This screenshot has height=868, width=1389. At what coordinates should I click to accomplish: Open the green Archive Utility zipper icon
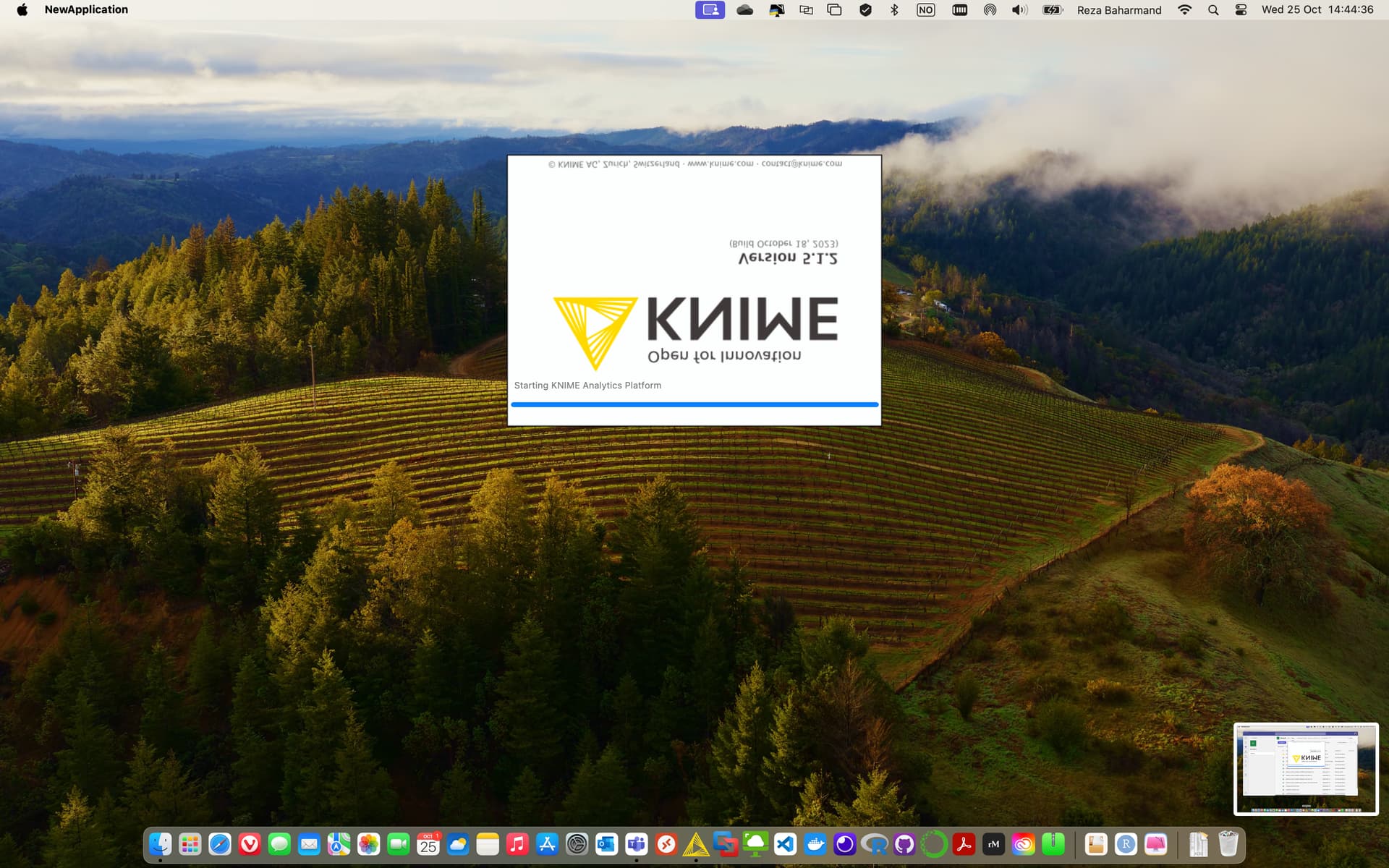(x=1053, y=844)
